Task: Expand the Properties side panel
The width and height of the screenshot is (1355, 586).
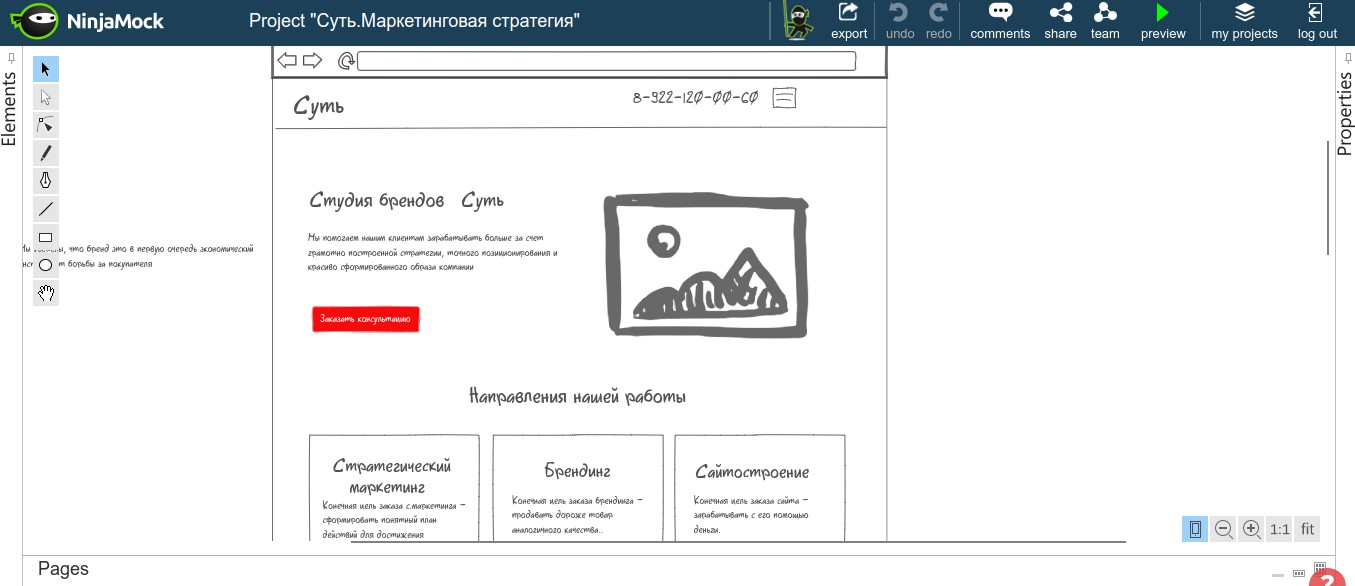Action: pyautogui.click(x=1345, y=112)
